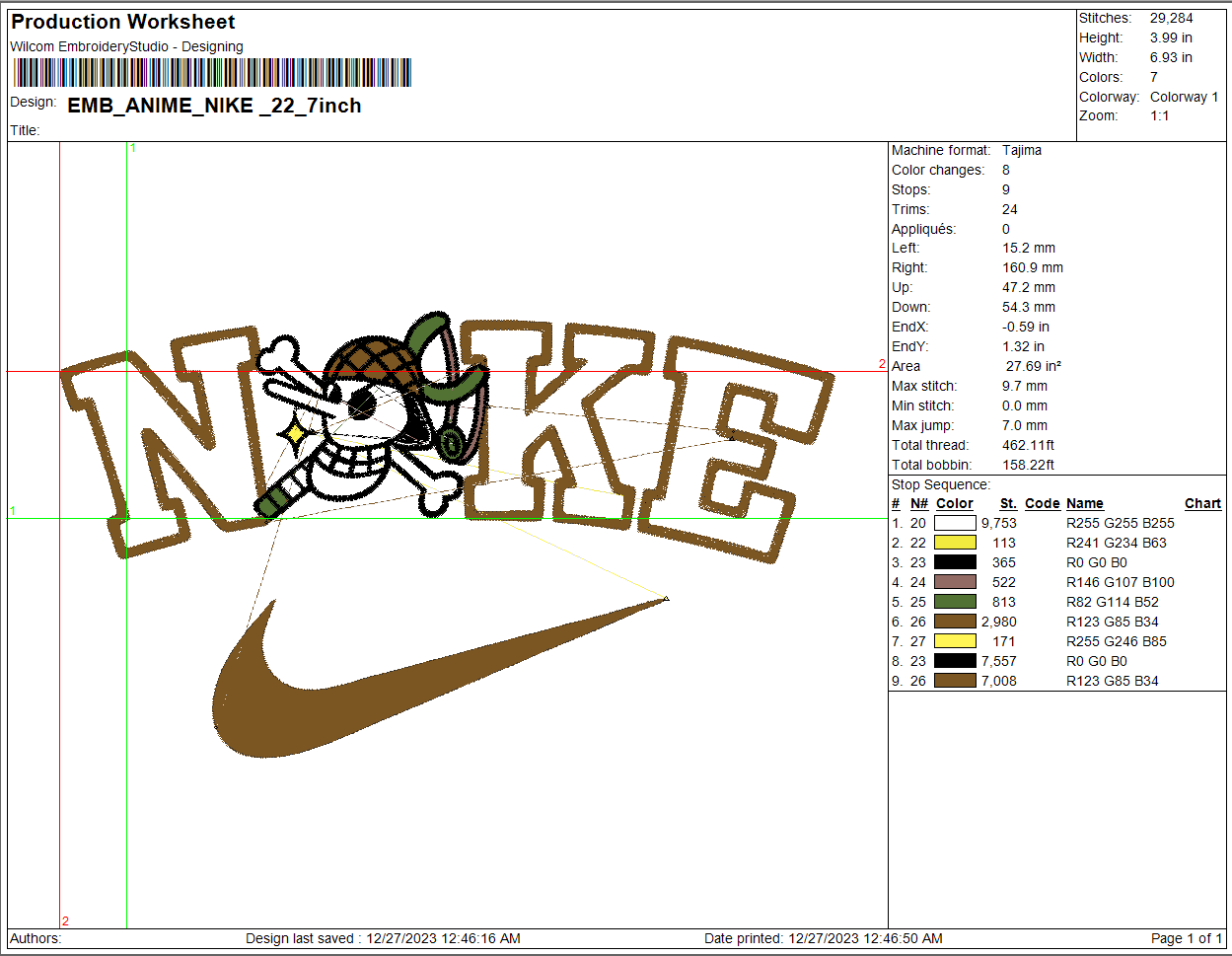Viewport: 1232px width, 956px height.
Task: Click the Chart column header
Action: pyautogui.click(x=1202, y=503)
